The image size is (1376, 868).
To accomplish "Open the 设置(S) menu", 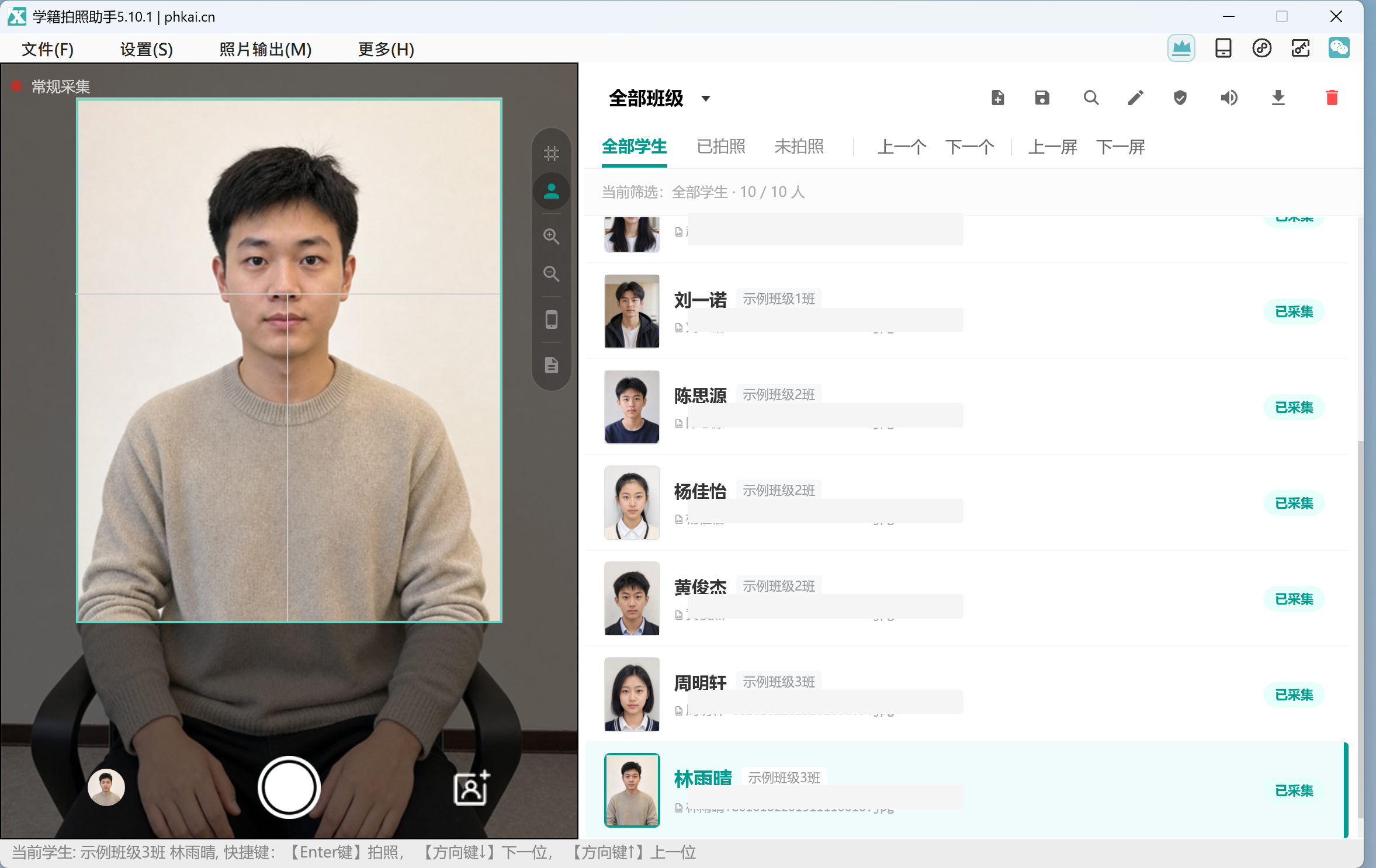I will (147, 49).
